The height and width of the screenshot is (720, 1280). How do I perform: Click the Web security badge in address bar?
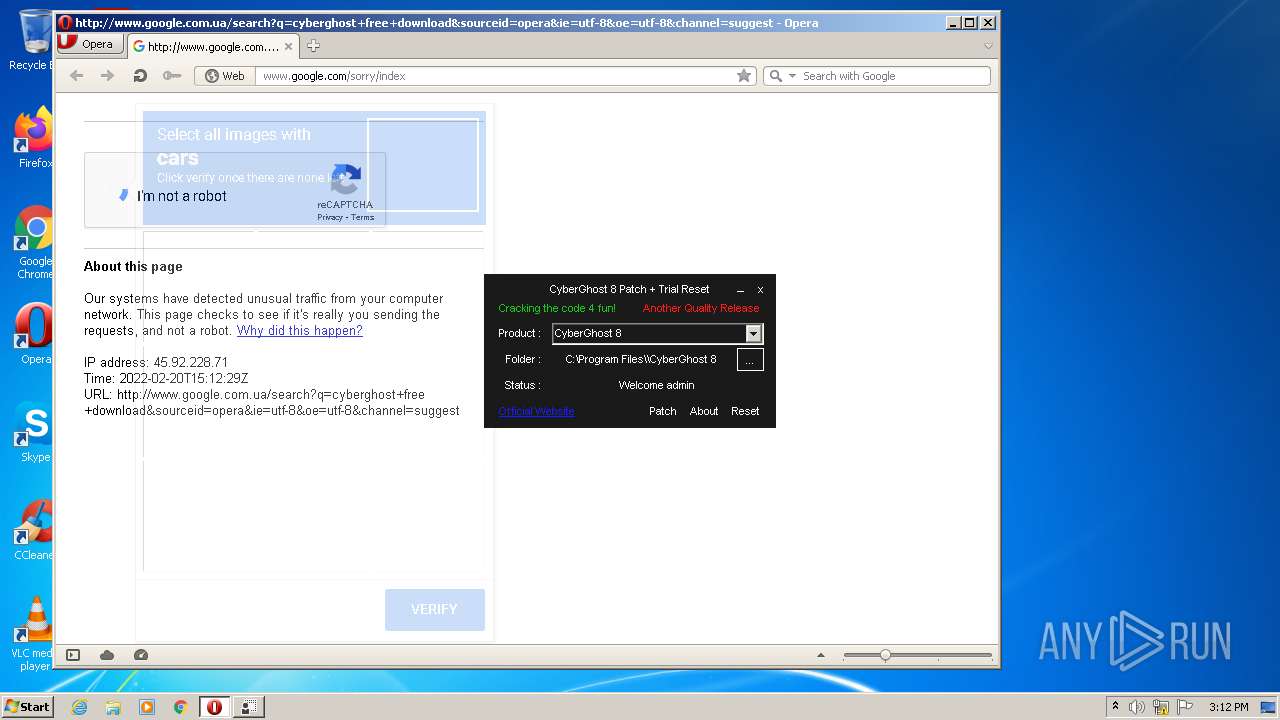point(225,76)
